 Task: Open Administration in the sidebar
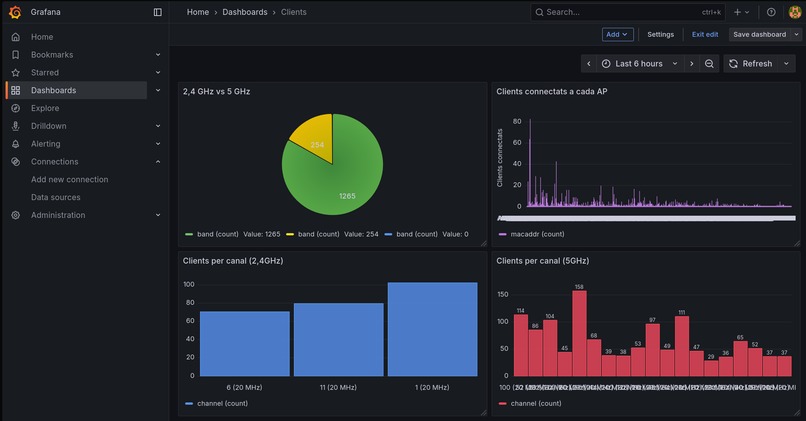pyautogui.click(x=58, y=215)
